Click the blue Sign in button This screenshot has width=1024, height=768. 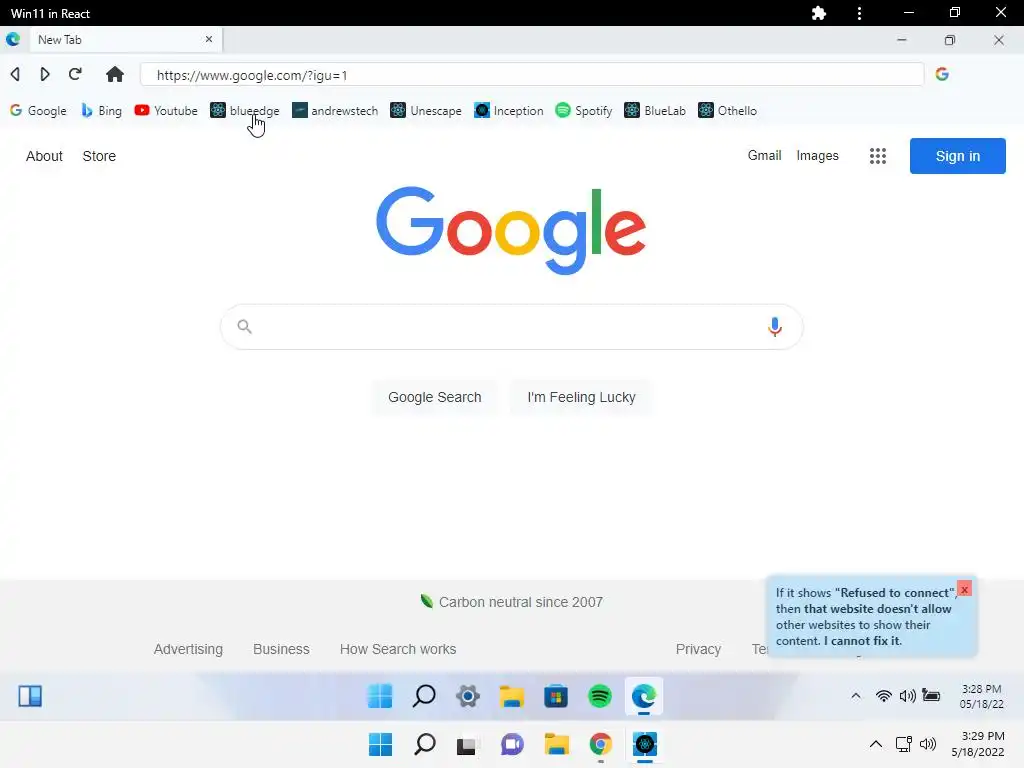coord(957,156)
